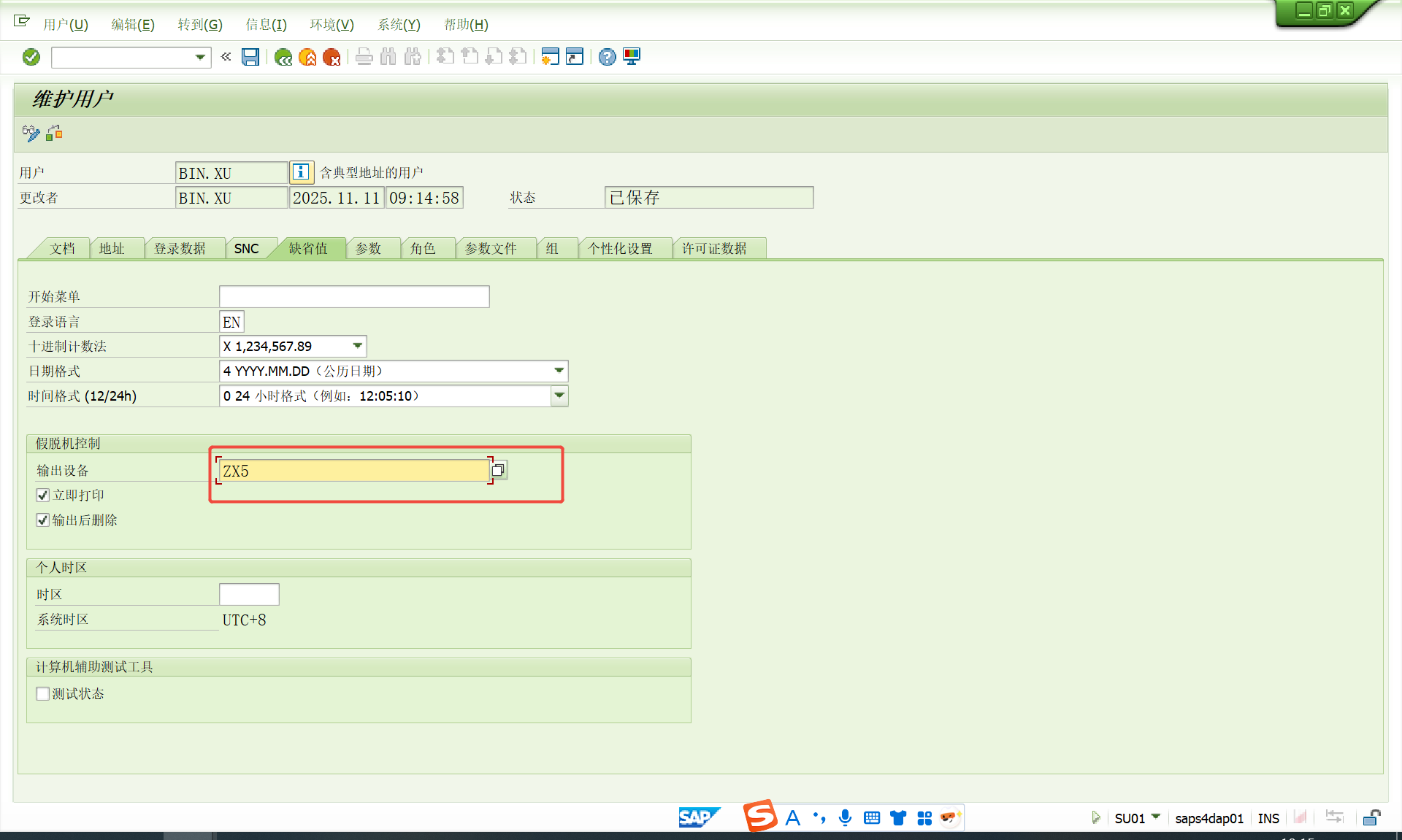Uncheck the 立即打印 checkbox
Screen dimensions: 1402x840
[42, 496]
